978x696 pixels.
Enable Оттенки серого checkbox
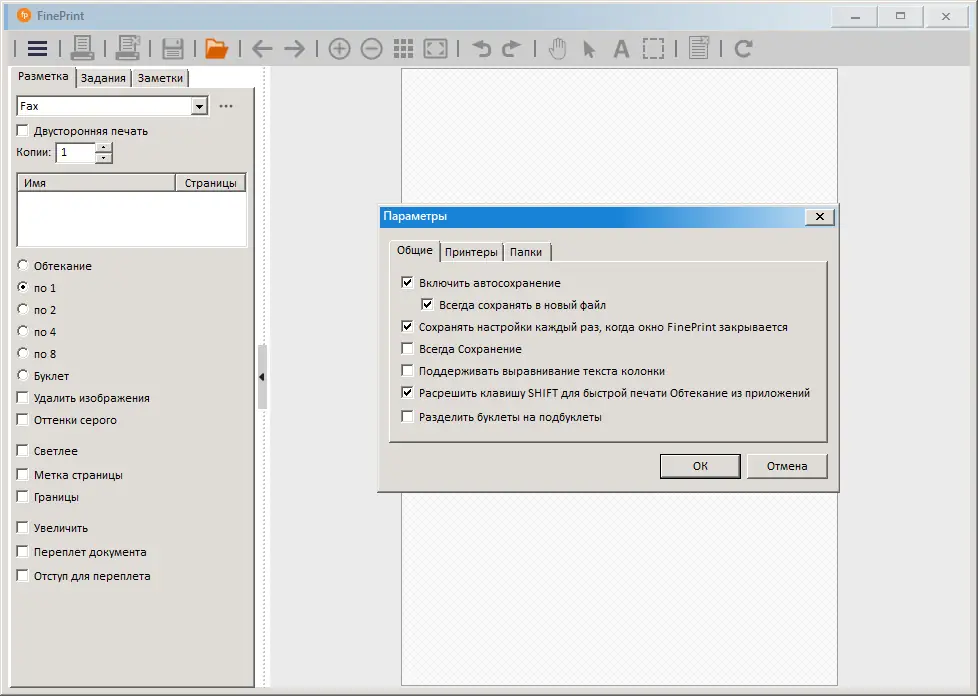pos(22,419)
